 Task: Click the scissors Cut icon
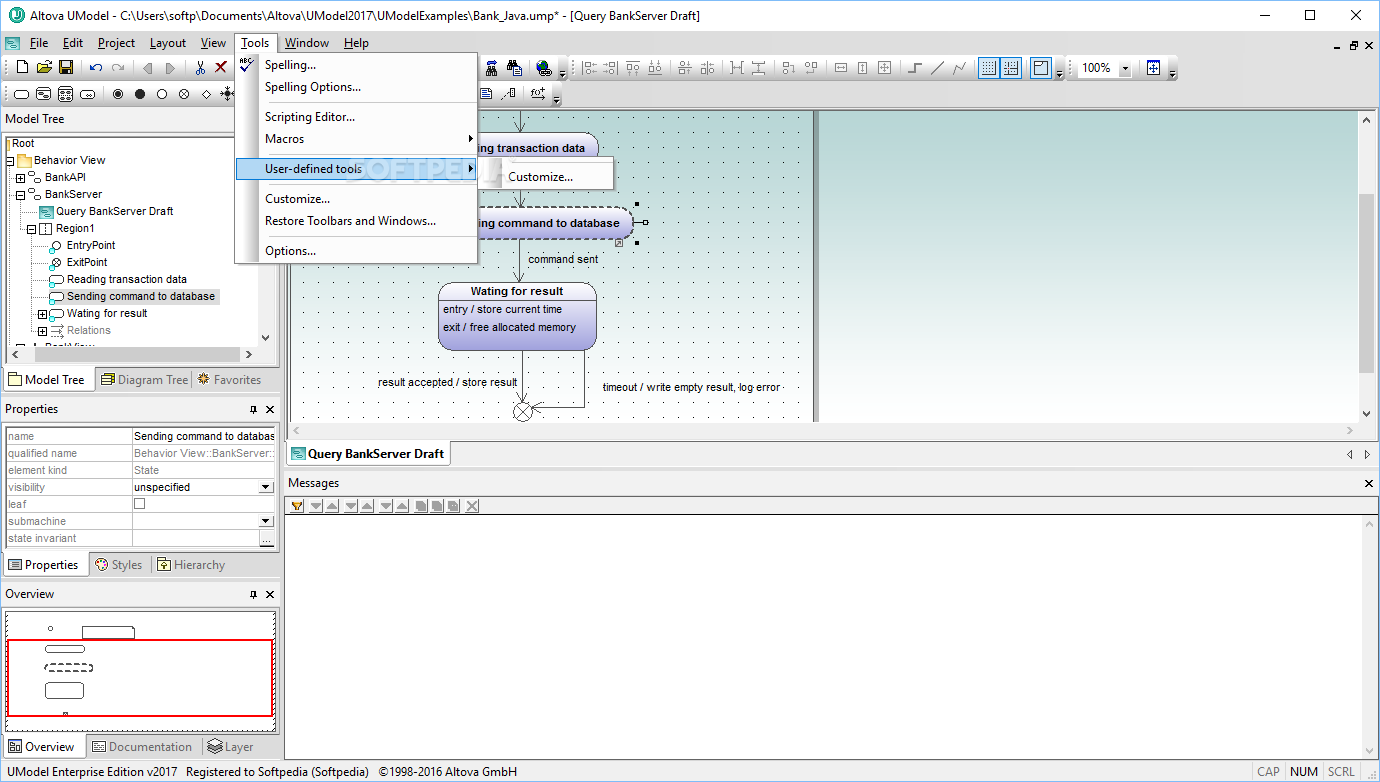click(200, 68)
